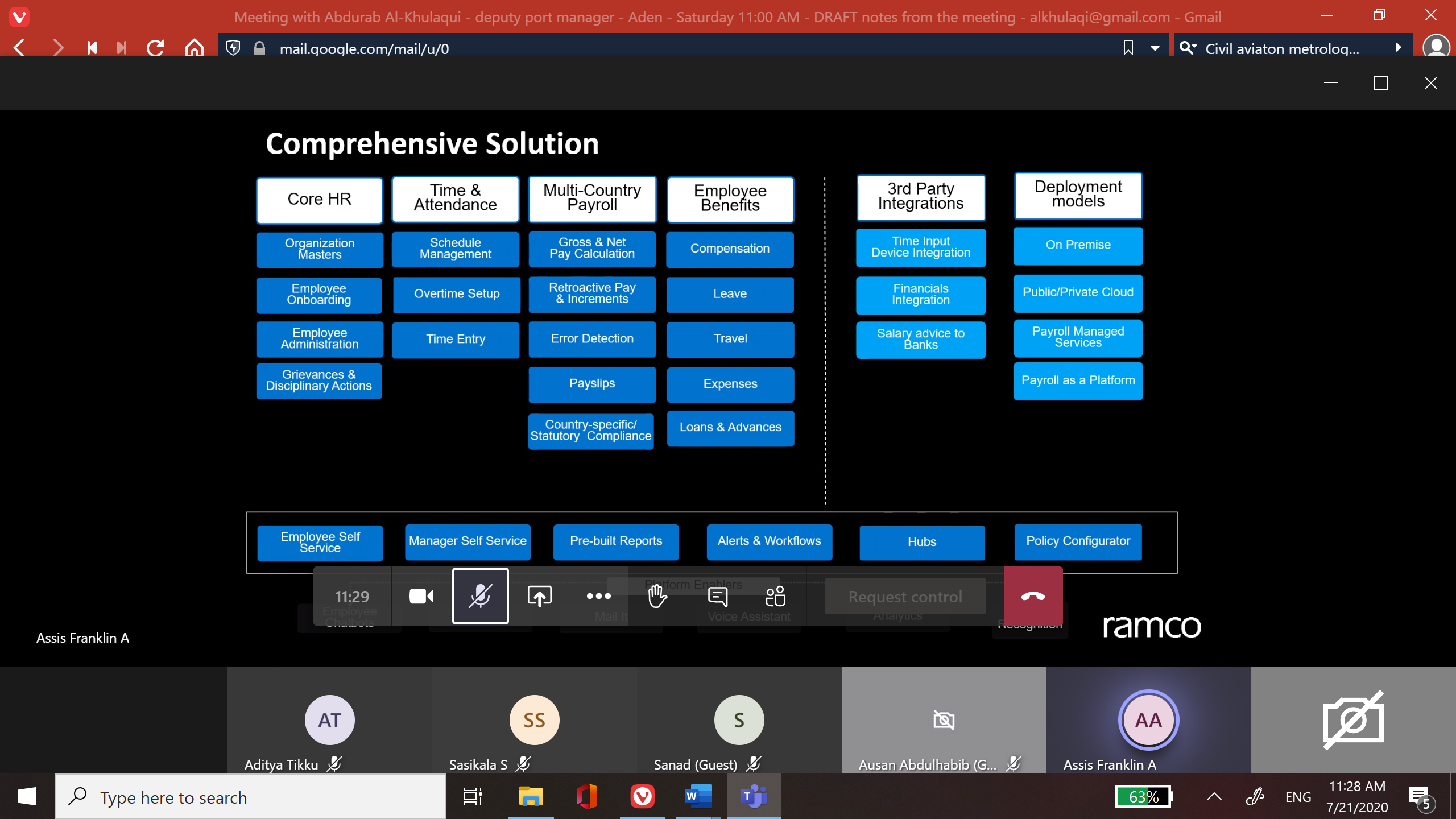Click Pre-built Reports on slide
This screenshot has width=1456, height=819.
pos(616,541)
